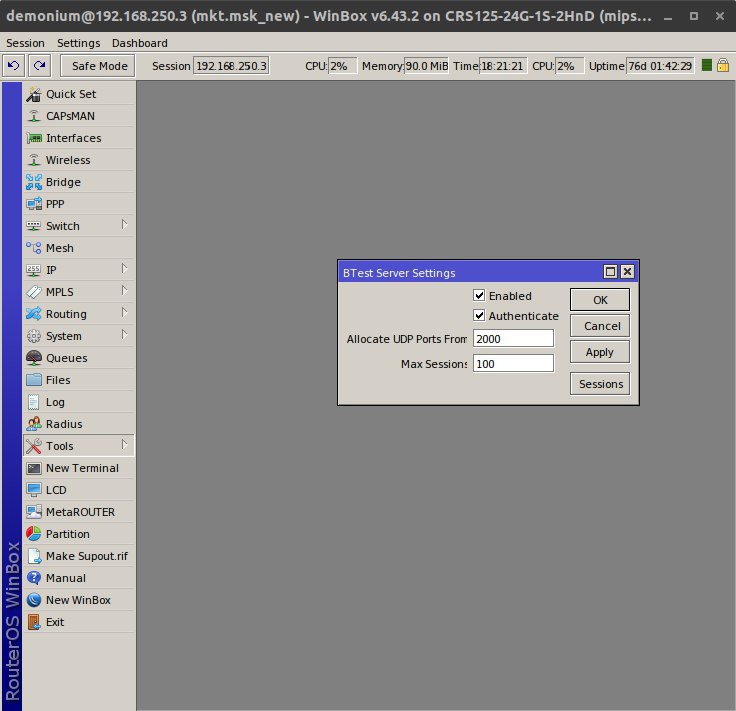Select the Switch sidebar item
Image resolution: width=736 pixels, height=711 pixels.
[79, 226]
